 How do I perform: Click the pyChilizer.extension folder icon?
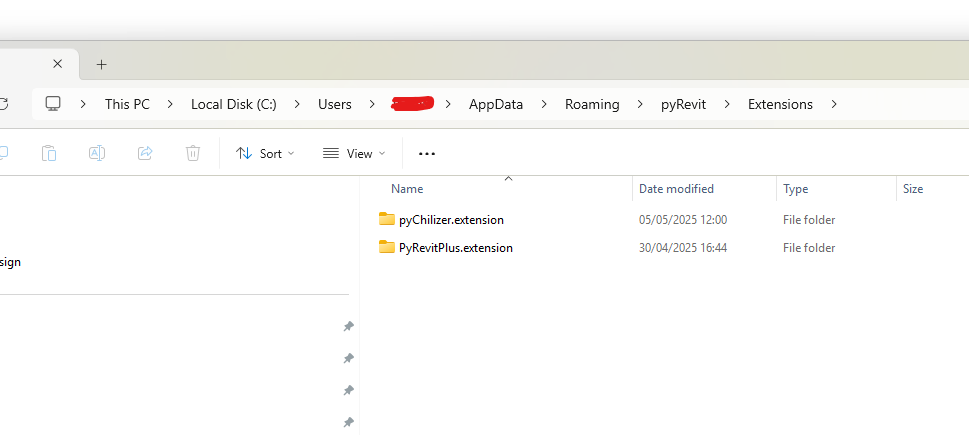pyautogui.click(x=387, y=219)
